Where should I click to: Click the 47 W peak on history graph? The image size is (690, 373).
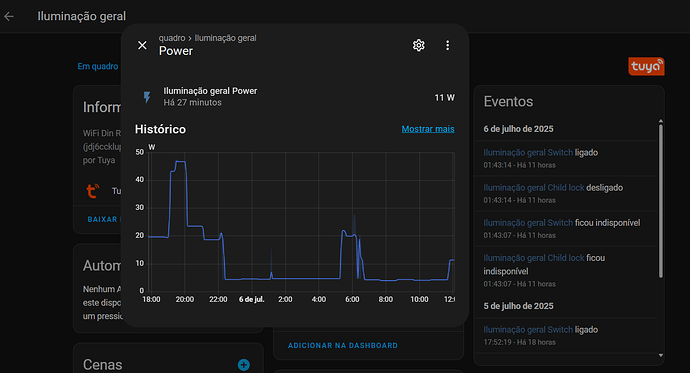pyautogui.click(x=180, y=162)
